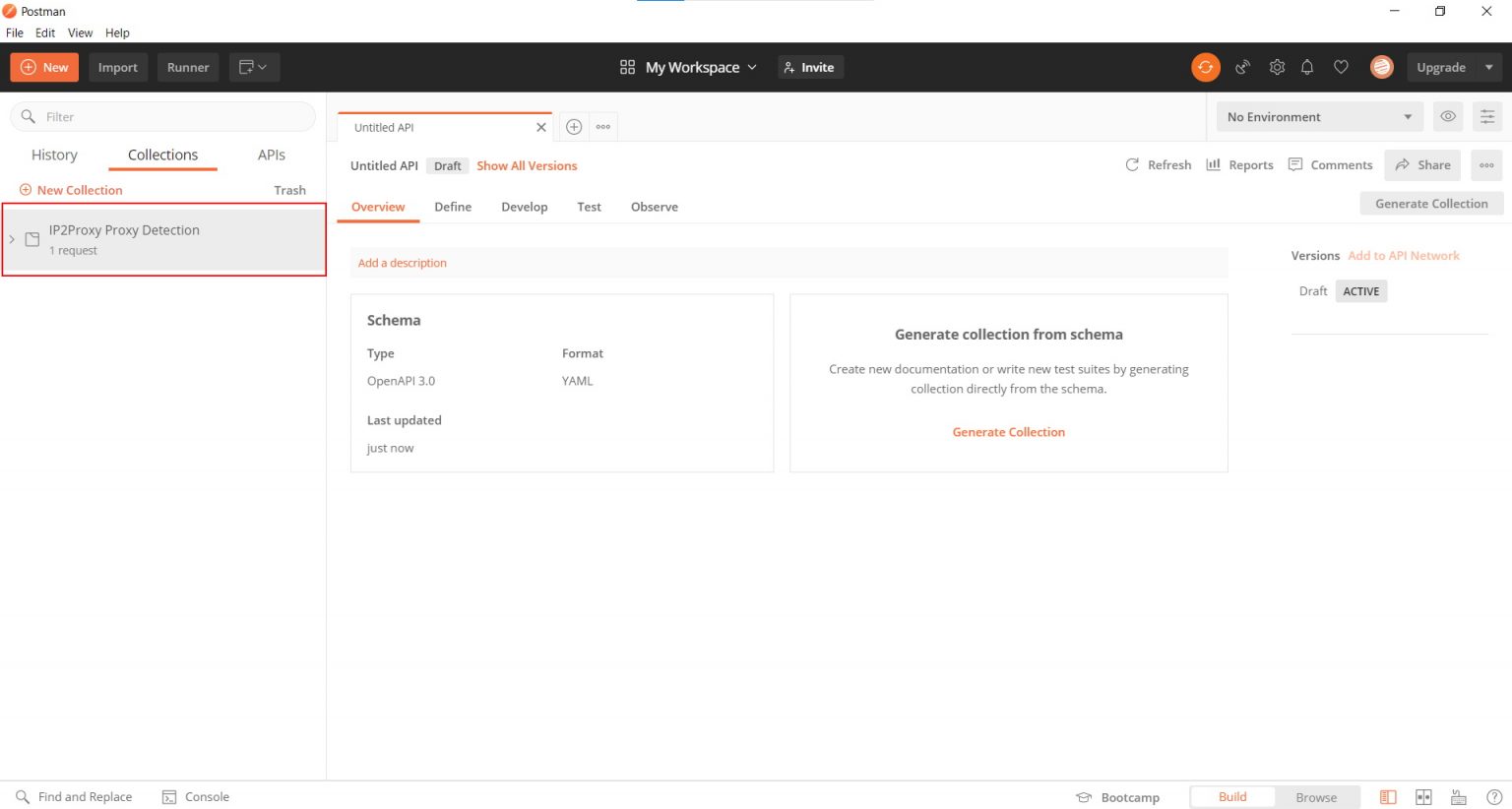Click the collection Filter search field
The image size is (1512, 809).
click(x=162, y=116)
